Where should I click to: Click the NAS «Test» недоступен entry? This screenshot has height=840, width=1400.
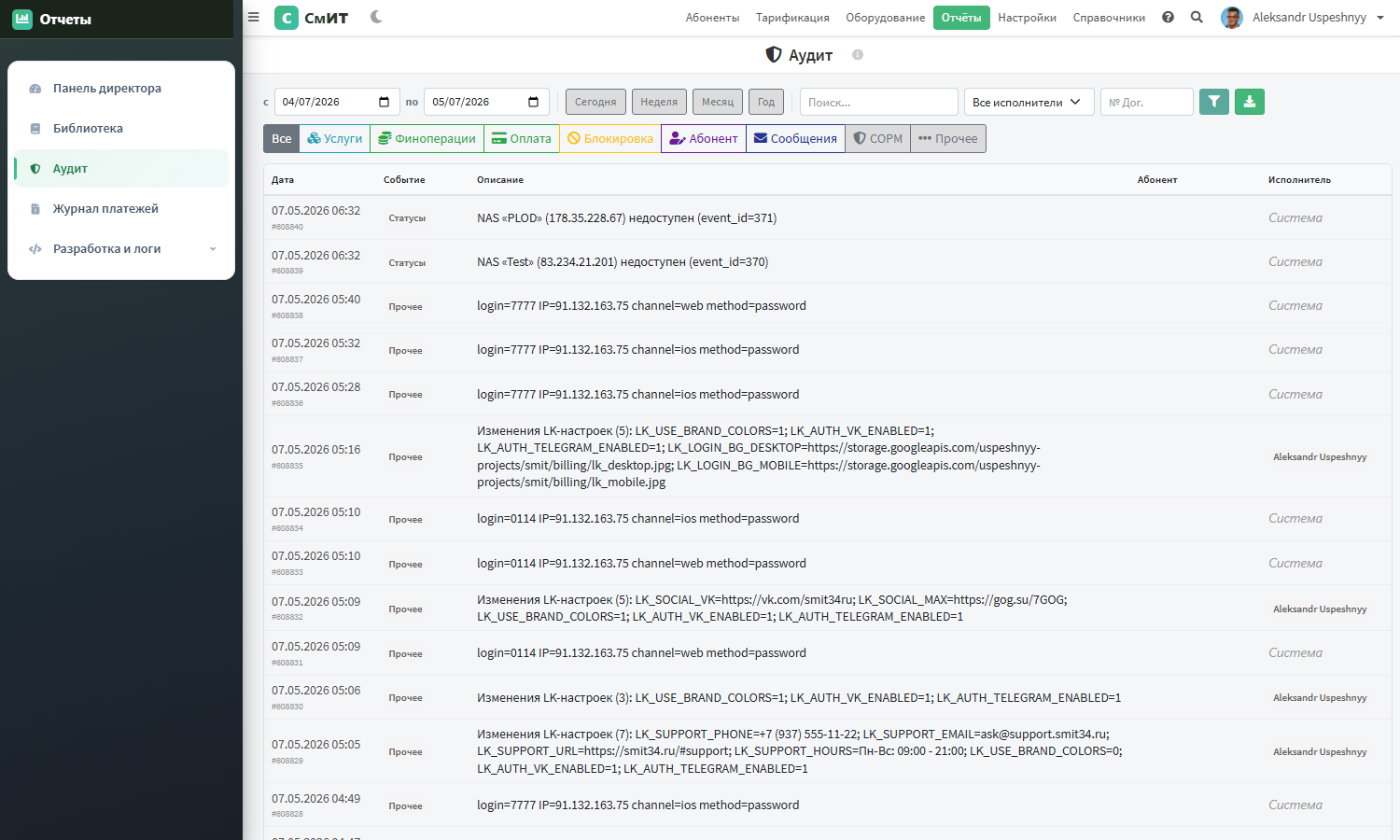623,262
